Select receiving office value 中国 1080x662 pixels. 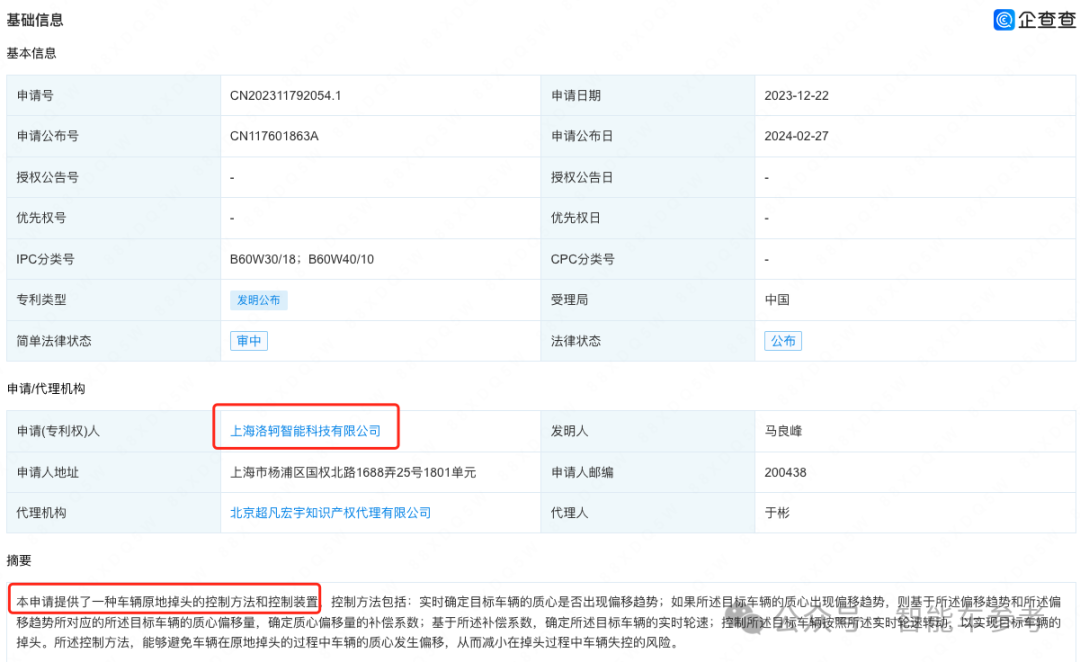click(x=777, y=300)
